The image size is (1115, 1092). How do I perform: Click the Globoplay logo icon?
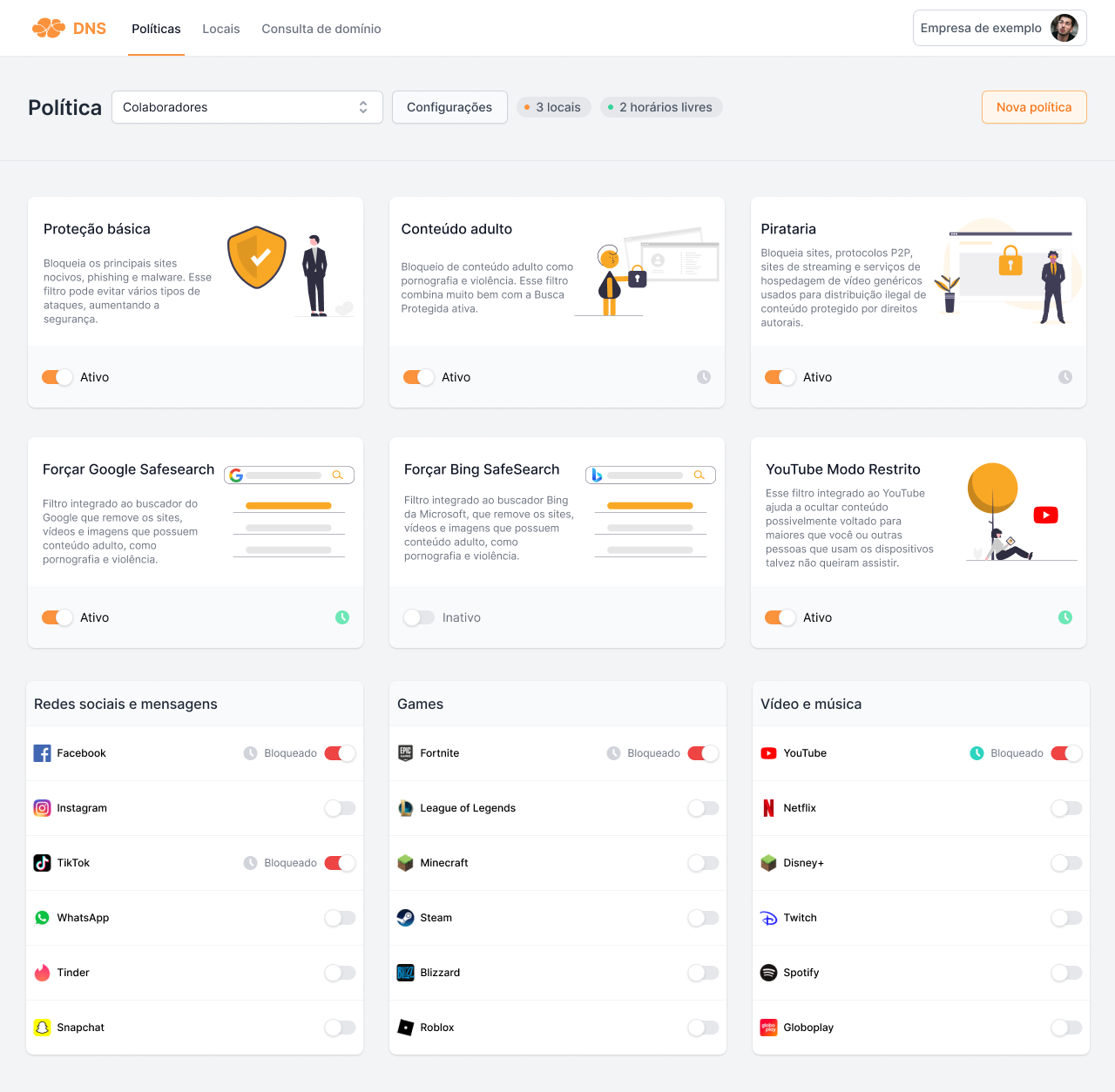point(768,1028)
